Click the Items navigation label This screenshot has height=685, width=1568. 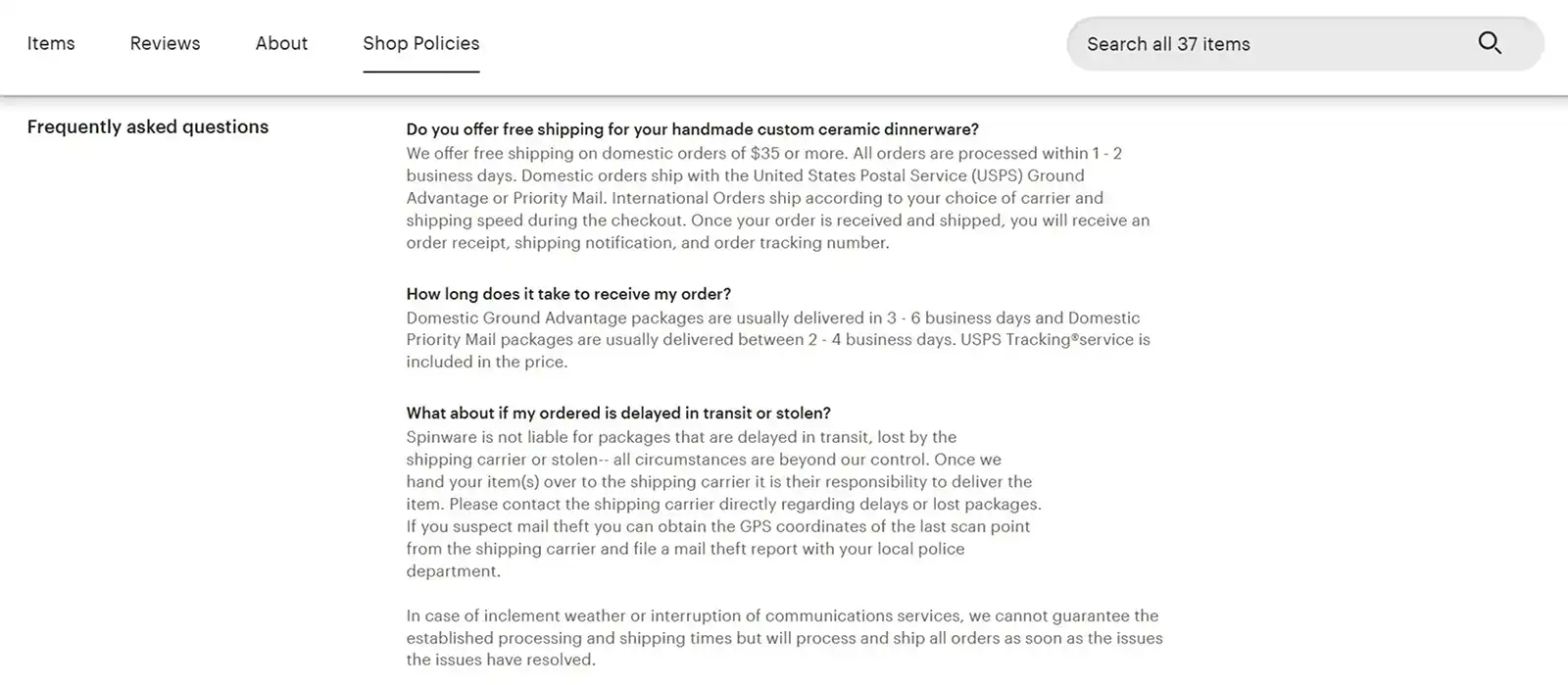[51, 43]
